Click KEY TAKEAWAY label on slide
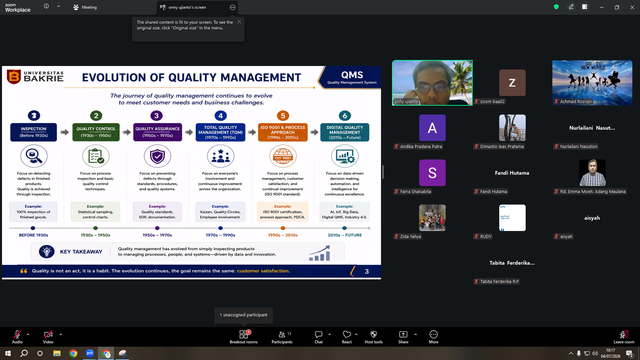 click(x=81, y=252)
